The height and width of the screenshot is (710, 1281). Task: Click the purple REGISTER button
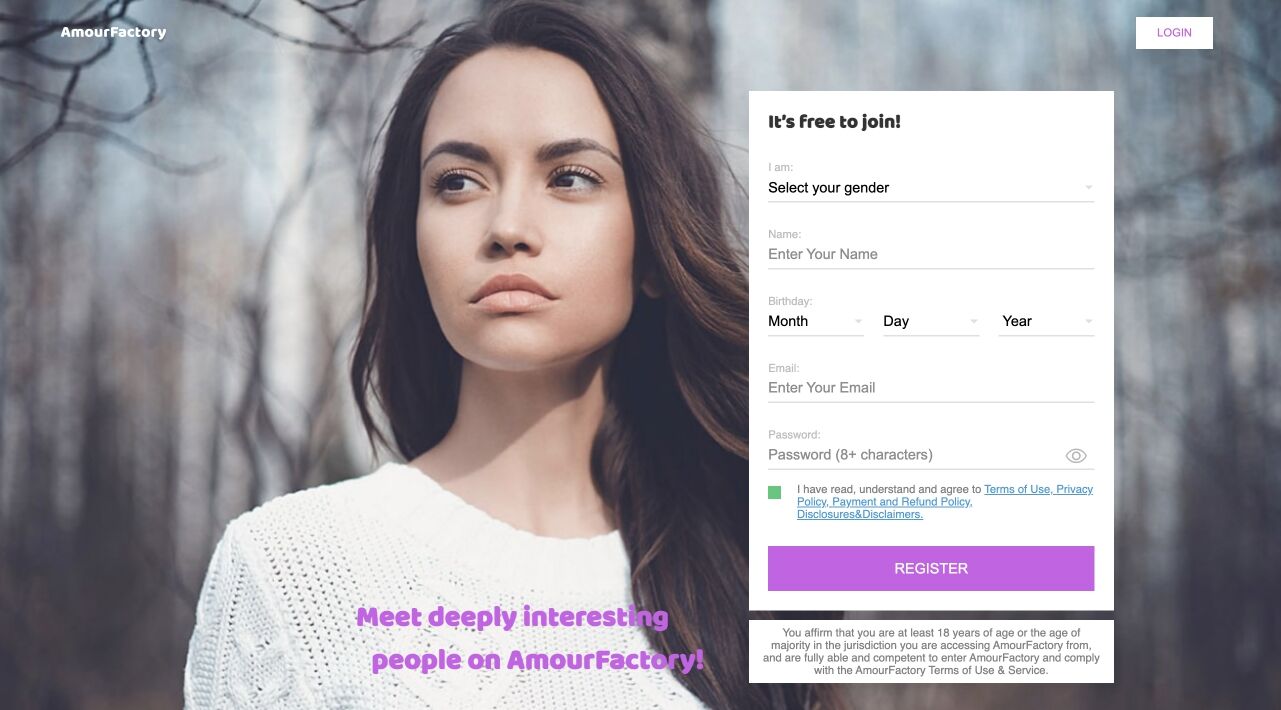coord(931,568)
